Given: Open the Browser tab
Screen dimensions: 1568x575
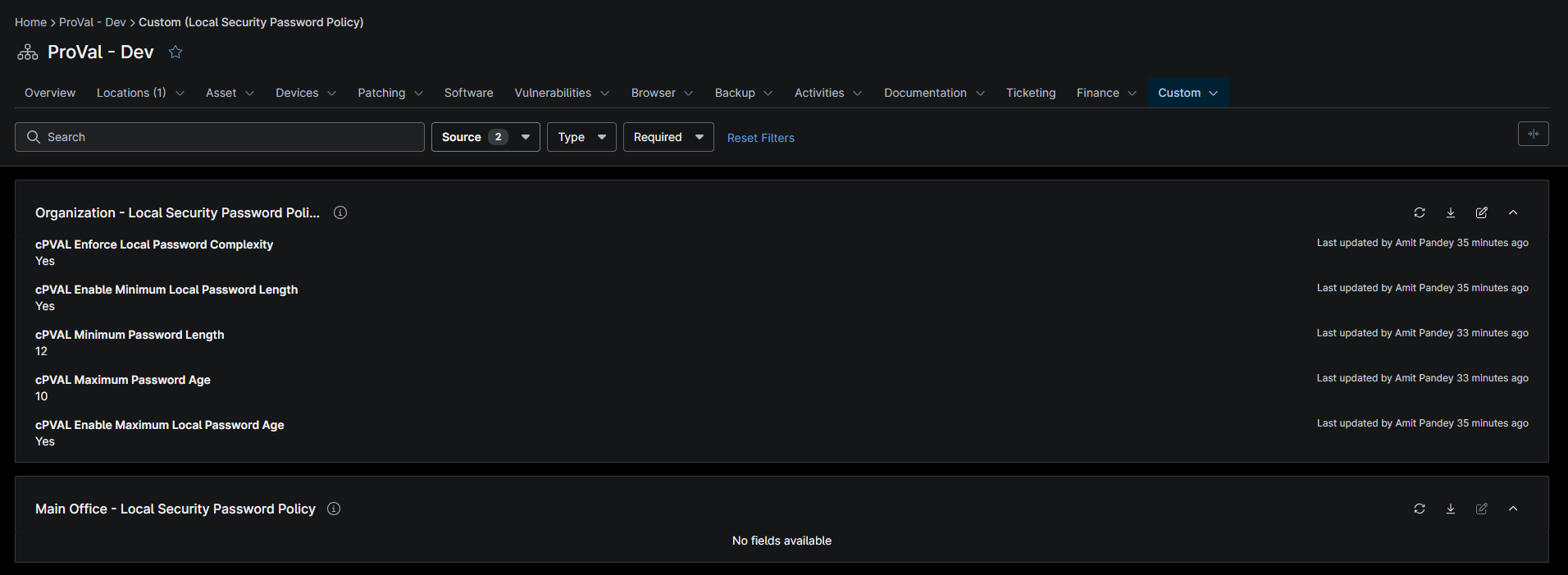Looking at the screenshot, I should coord(662,93).
